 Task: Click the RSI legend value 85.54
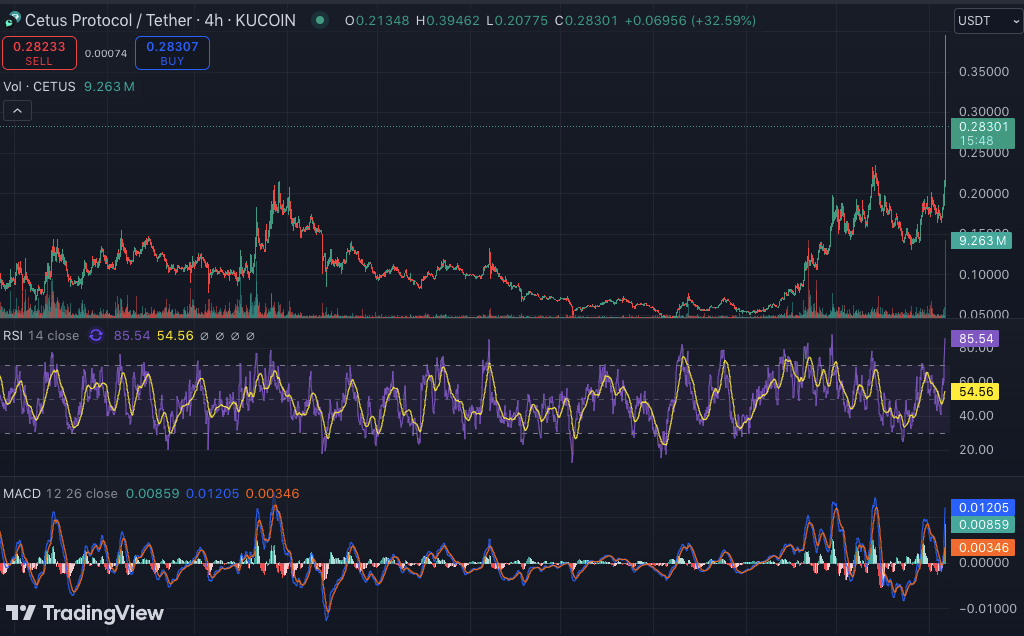[132, 336]
